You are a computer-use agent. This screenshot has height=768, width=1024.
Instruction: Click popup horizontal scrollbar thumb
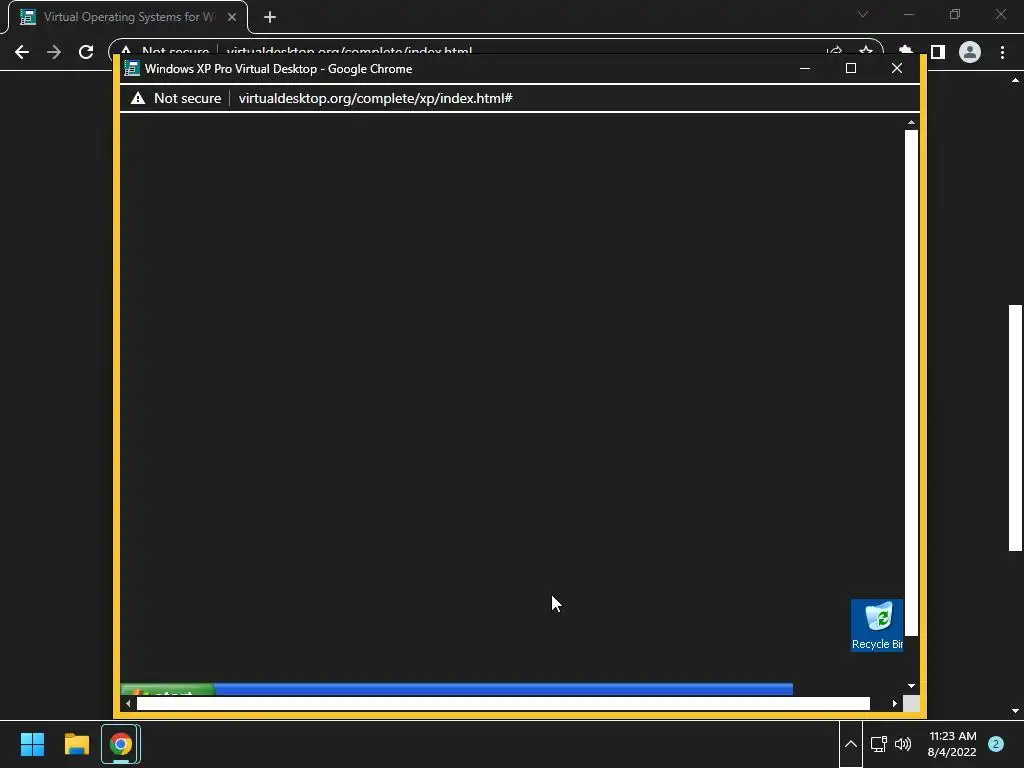503,703
